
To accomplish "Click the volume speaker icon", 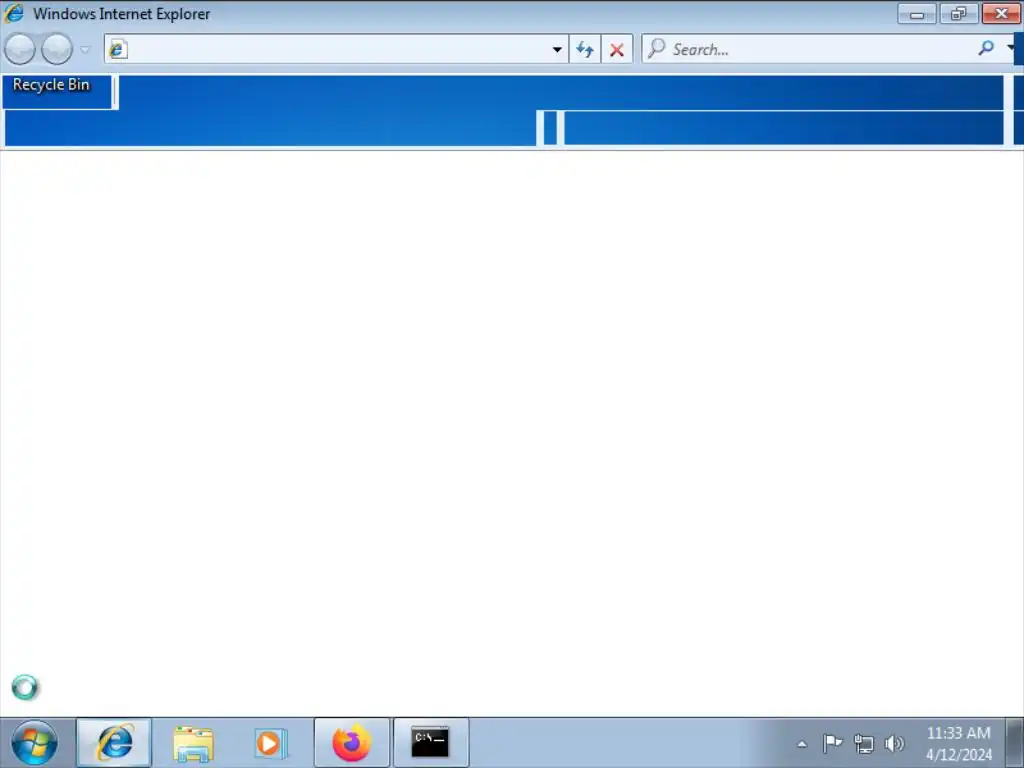I will coord(894,743).
